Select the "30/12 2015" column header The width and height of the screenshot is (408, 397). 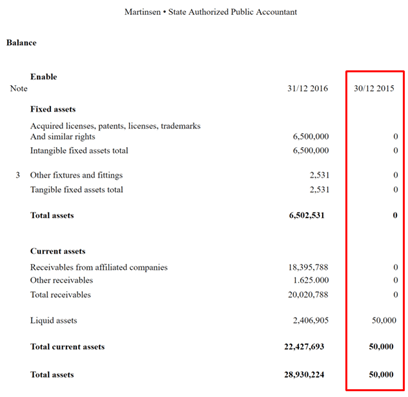pos(374,88)
